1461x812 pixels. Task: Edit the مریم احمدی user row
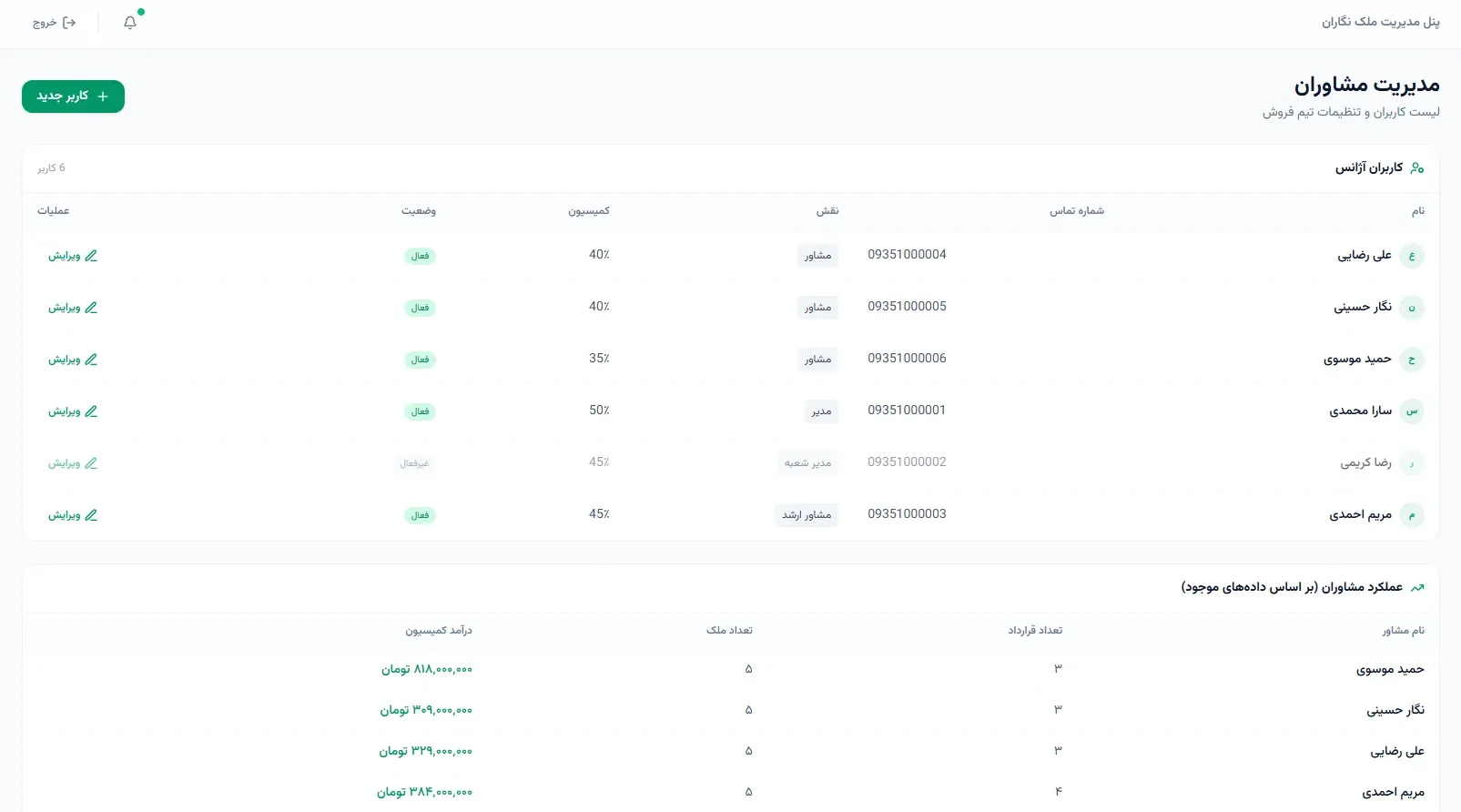click(x=73, y=515)
